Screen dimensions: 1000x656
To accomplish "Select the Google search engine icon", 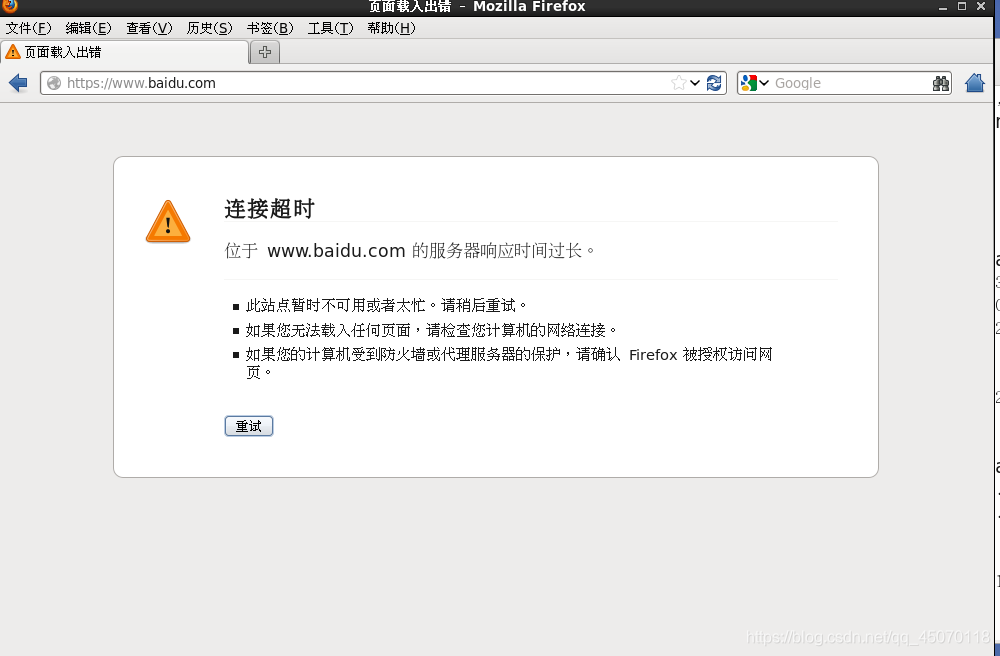I will tap(749, 83).
